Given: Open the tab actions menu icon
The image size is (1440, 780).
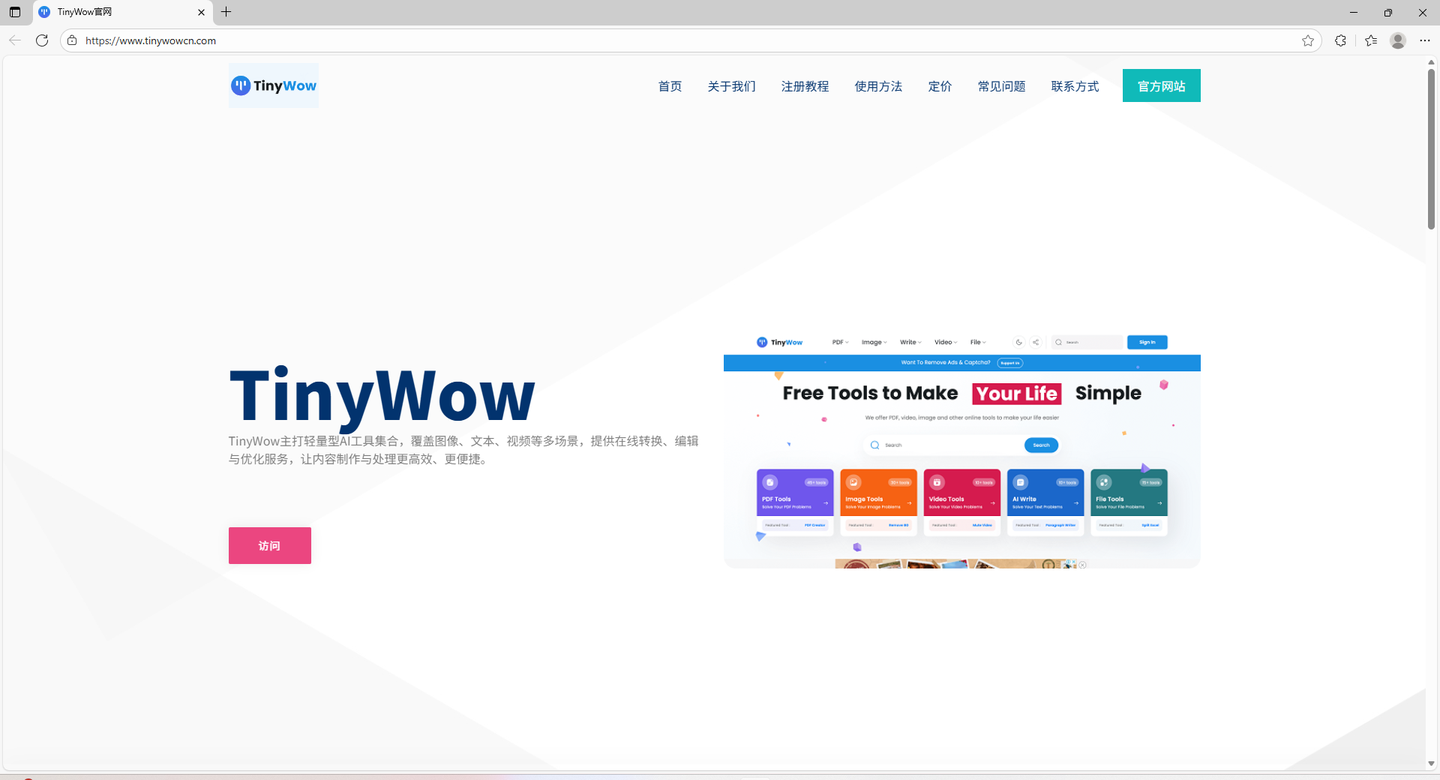Looking at the screenshot, I should coord(14,12).
